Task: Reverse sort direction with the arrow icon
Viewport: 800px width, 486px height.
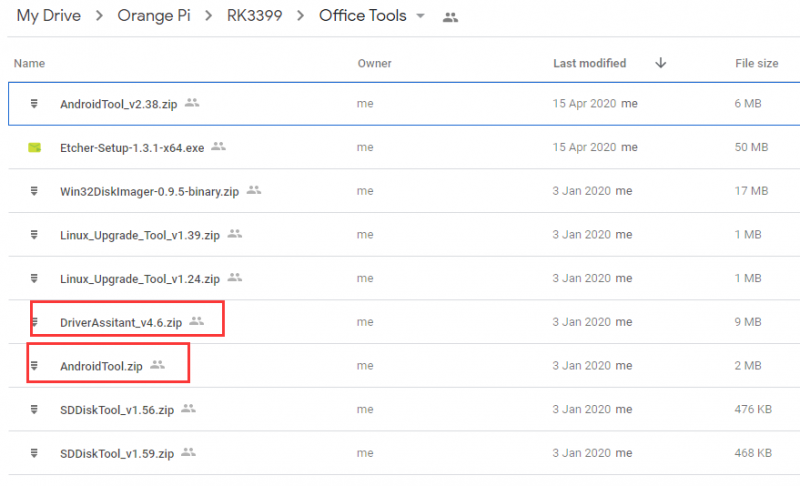Action: click(661, 63)
